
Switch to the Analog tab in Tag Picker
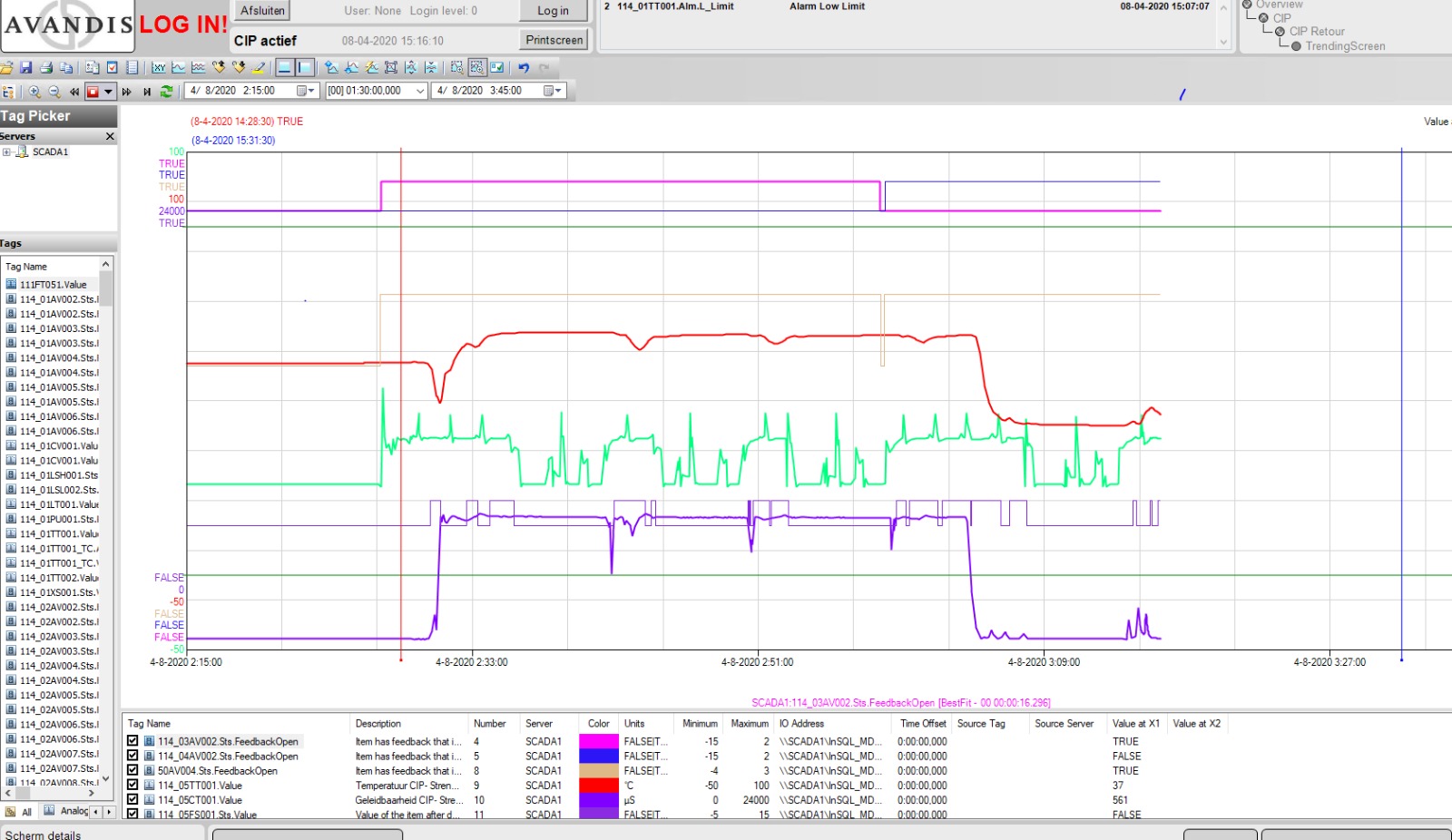pyautogui.click(x=66, y=811)
